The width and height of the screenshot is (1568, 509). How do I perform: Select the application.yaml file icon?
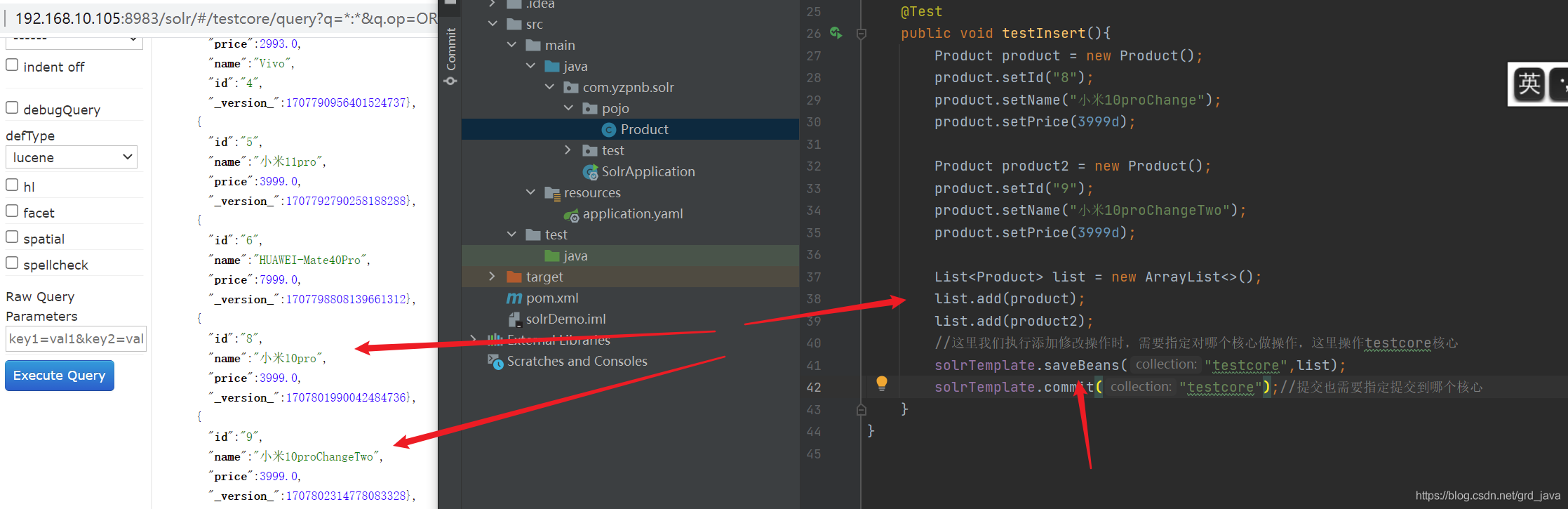[572, 215]
